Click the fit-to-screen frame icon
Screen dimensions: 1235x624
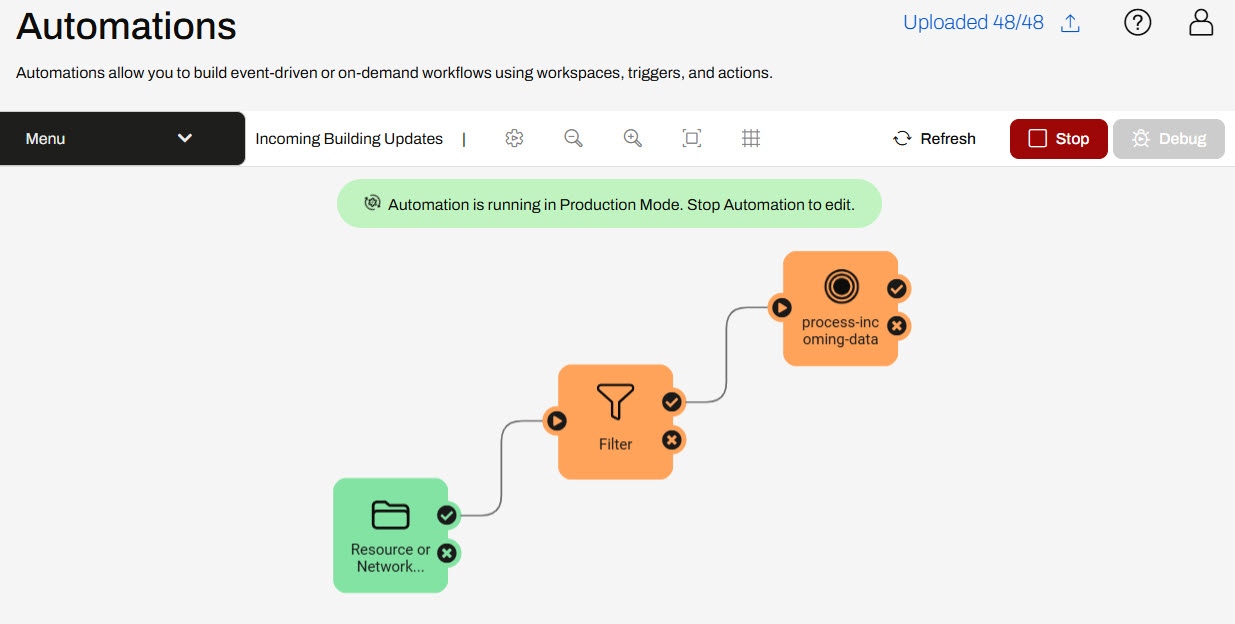691,139
